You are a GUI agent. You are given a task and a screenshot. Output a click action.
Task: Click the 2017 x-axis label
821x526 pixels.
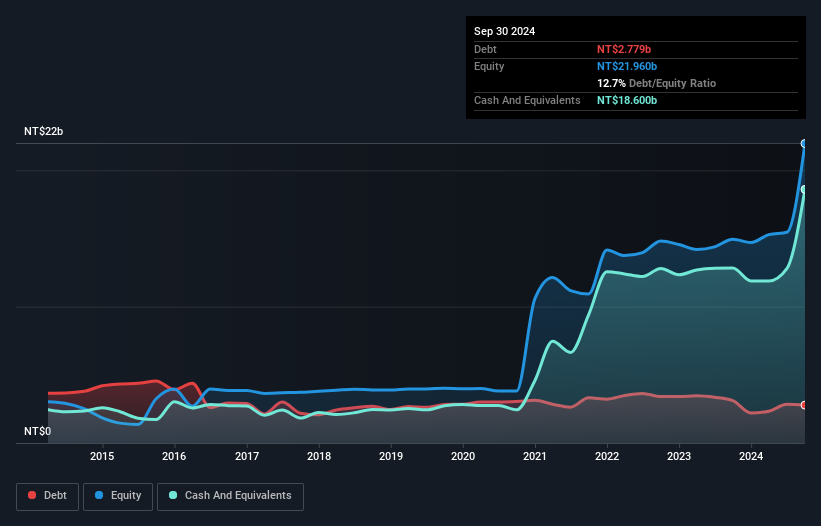click(247, 456)
